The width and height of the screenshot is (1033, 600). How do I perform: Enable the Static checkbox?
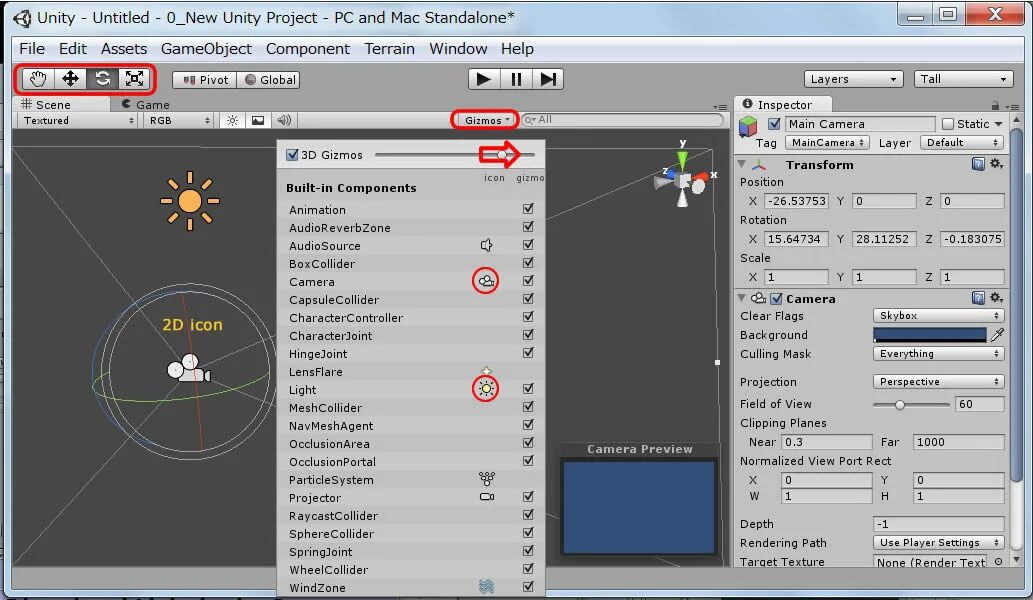(x=948, y=124)
